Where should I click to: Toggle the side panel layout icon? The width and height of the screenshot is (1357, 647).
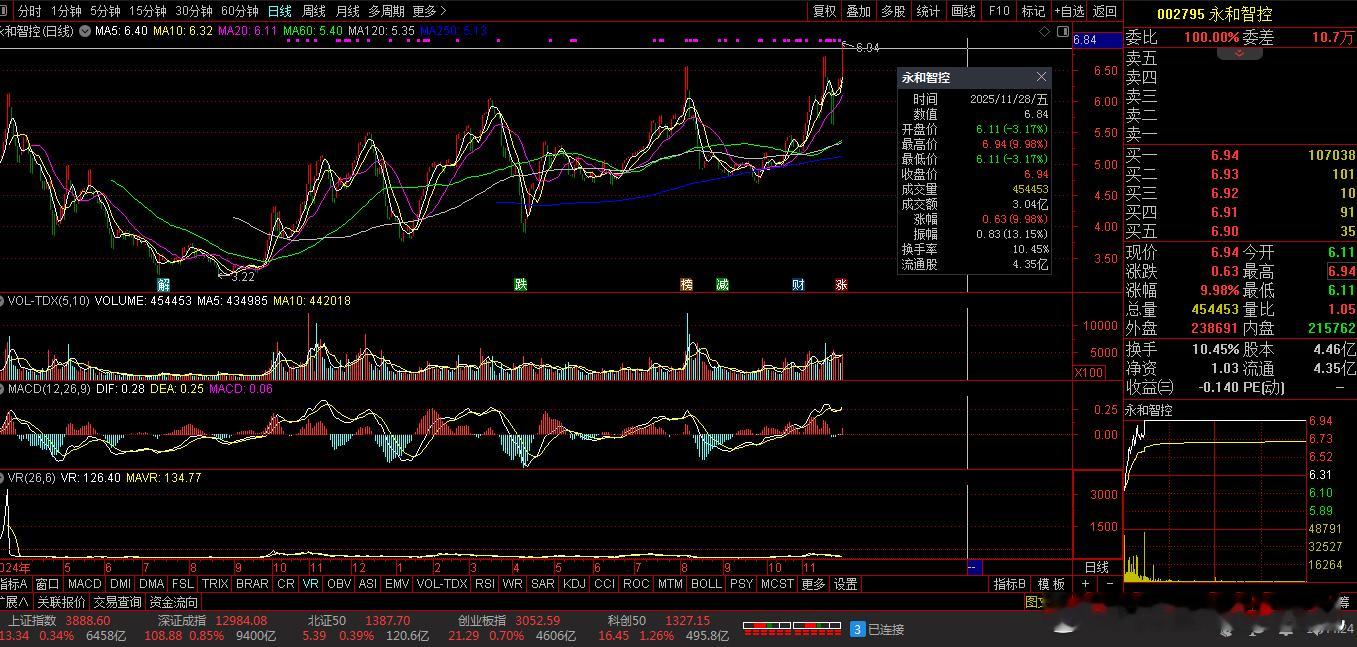[1060, 32]
